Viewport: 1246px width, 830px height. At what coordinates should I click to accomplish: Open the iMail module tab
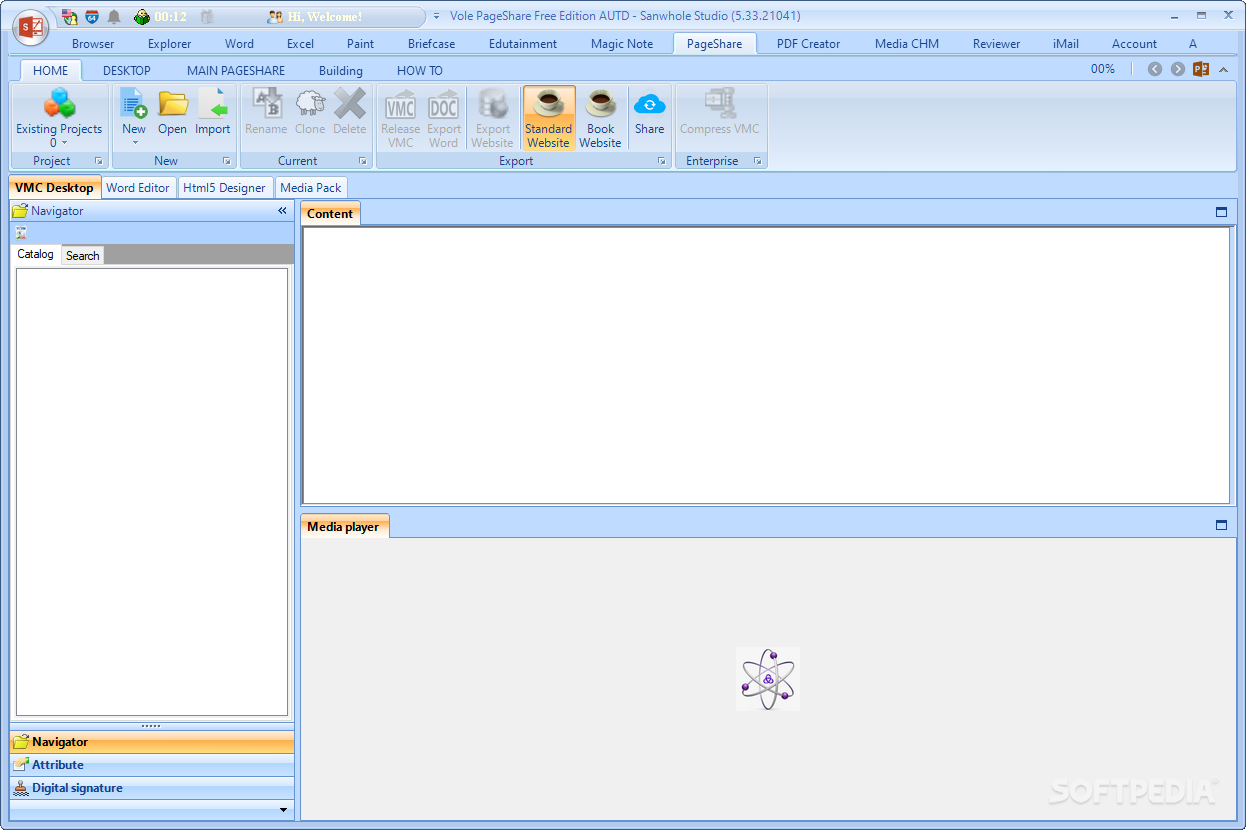click(x=1066, y=44)
